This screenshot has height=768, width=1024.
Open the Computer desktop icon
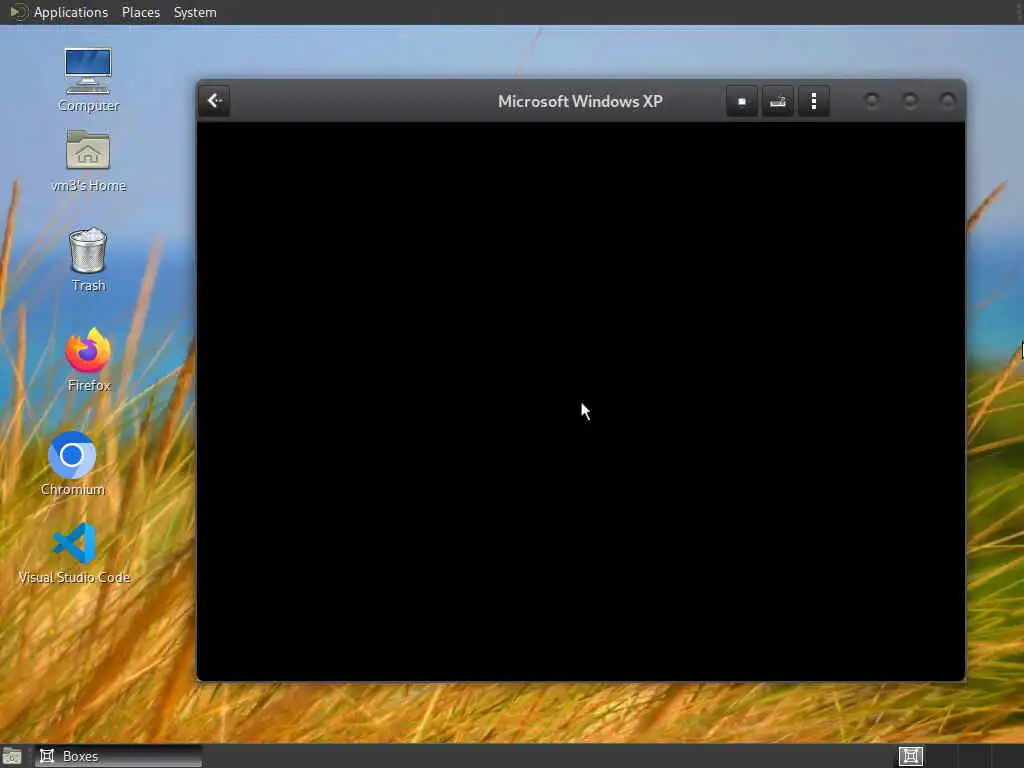[88, 80]
